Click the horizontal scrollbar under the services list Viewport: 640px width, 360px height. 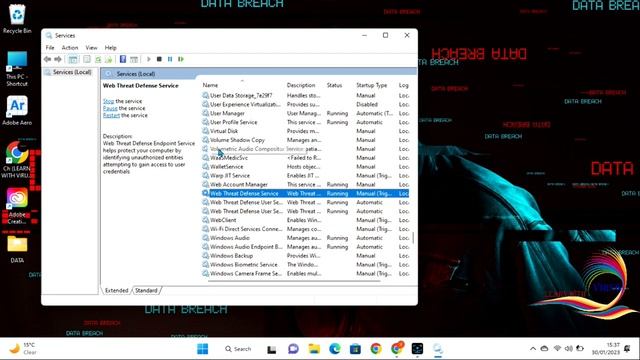(294, 281)
